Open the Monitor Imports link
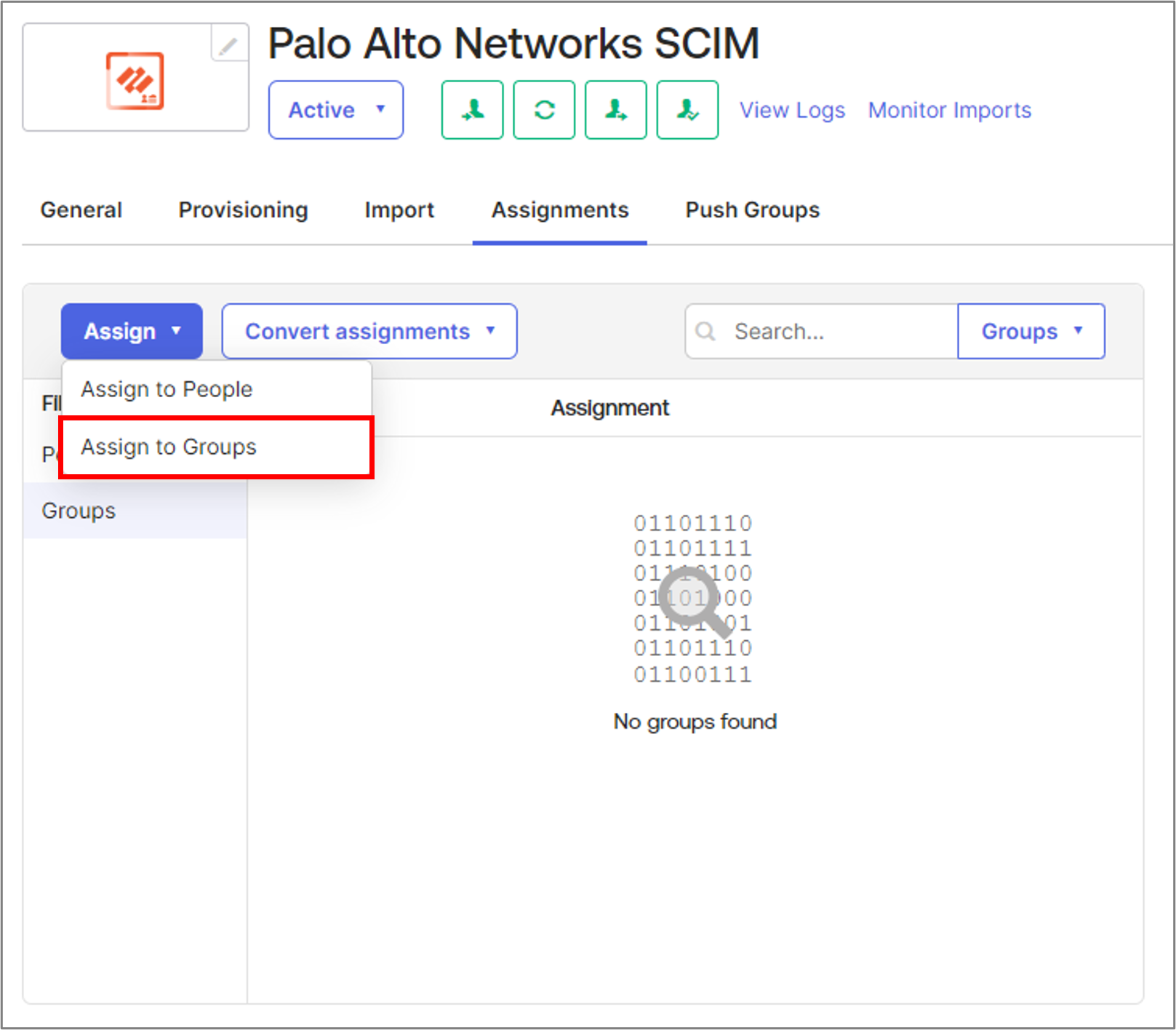Viewport: 1176px width, 1030px height. tap(950, 110)
